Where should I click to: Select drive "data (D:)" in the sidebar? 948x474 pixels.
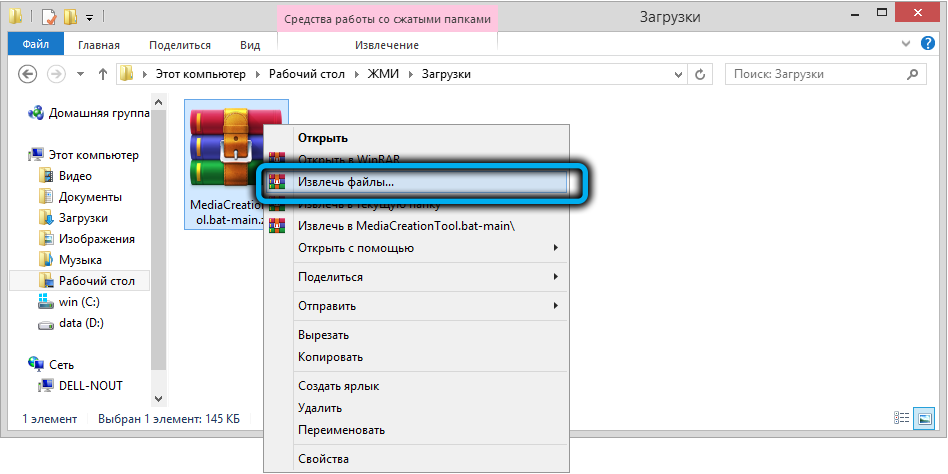(81, 323)
